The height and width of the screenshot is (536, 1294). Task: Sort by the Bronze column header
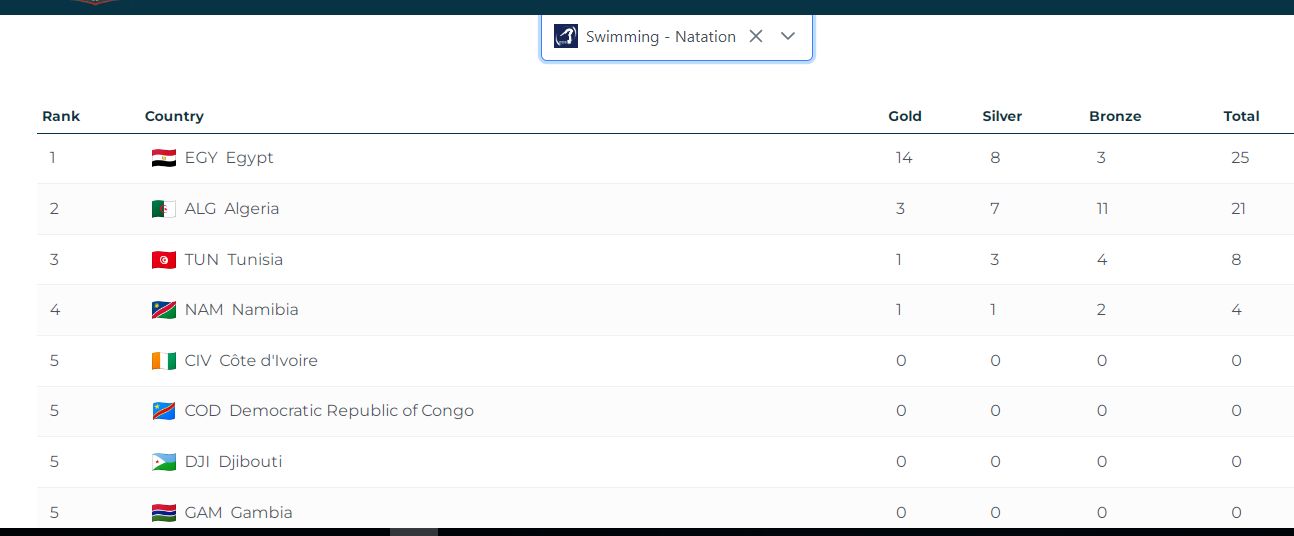tap(1115, 116)
